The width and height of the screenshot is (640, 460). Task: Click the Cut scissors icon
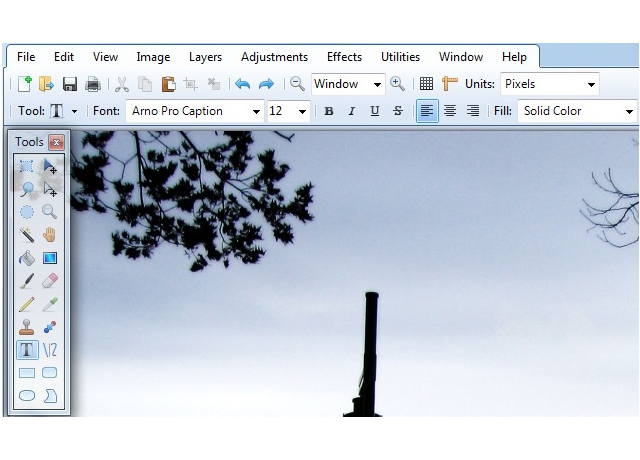[x=122, y=84]
